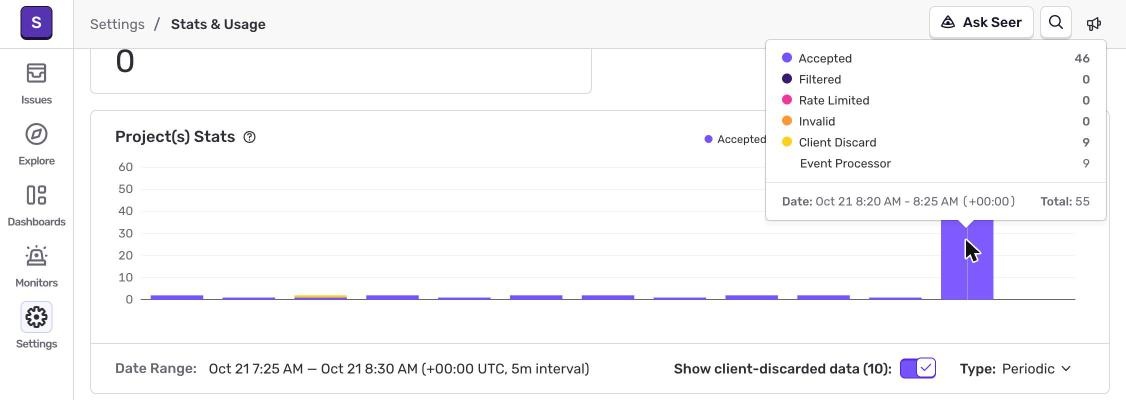Image resolution: width=1126 pixels, height=400 pixels.
Task: Open the What's New megaphone icon
Action: (x=1094, y=24)
